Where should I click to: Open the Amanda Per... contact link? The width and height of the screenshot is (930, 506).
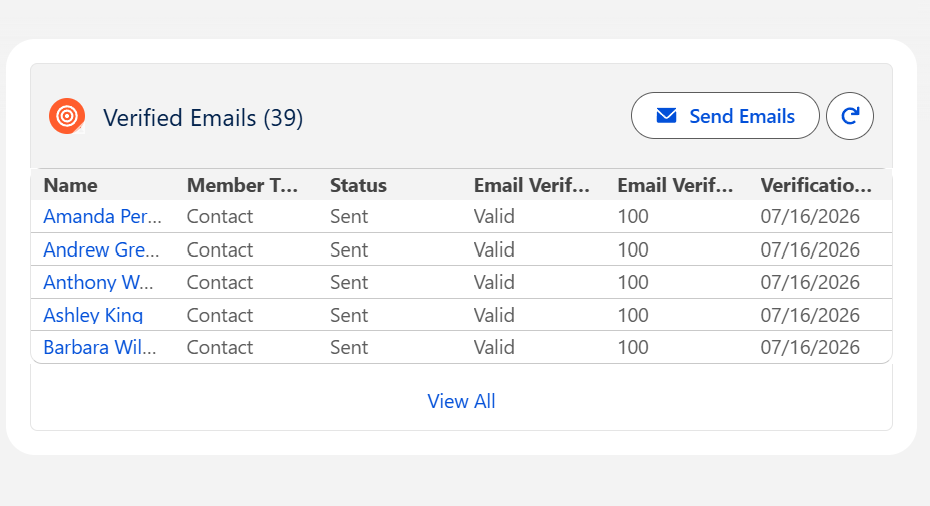[102, 217]
